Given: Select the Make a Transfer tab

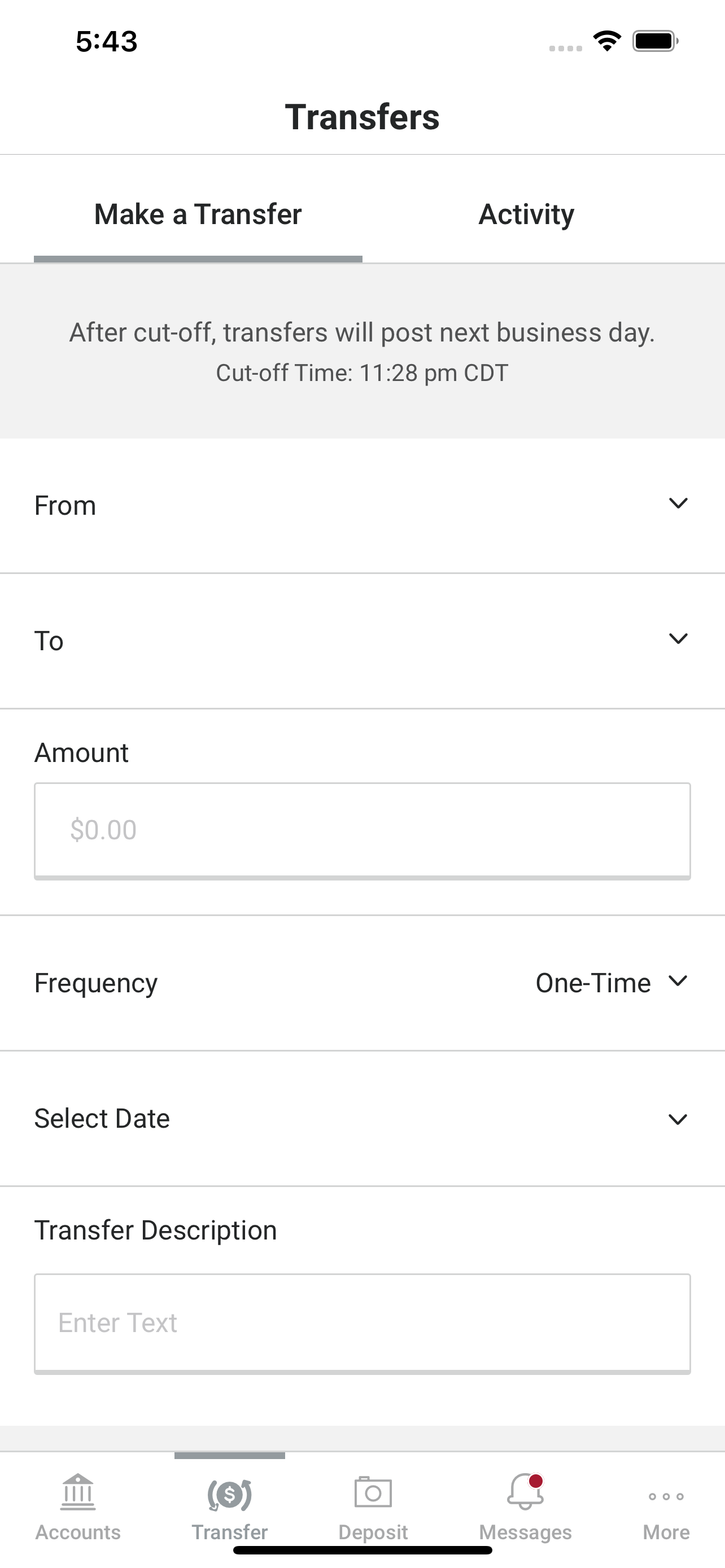Looking at the screenshot, I should pyautogui.click(x=198, y=214).
